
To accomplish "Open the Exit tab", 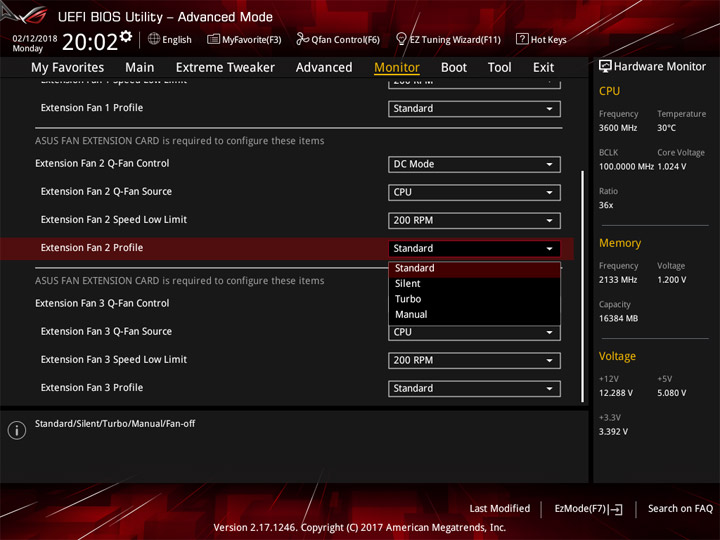I will click(543, 68).
